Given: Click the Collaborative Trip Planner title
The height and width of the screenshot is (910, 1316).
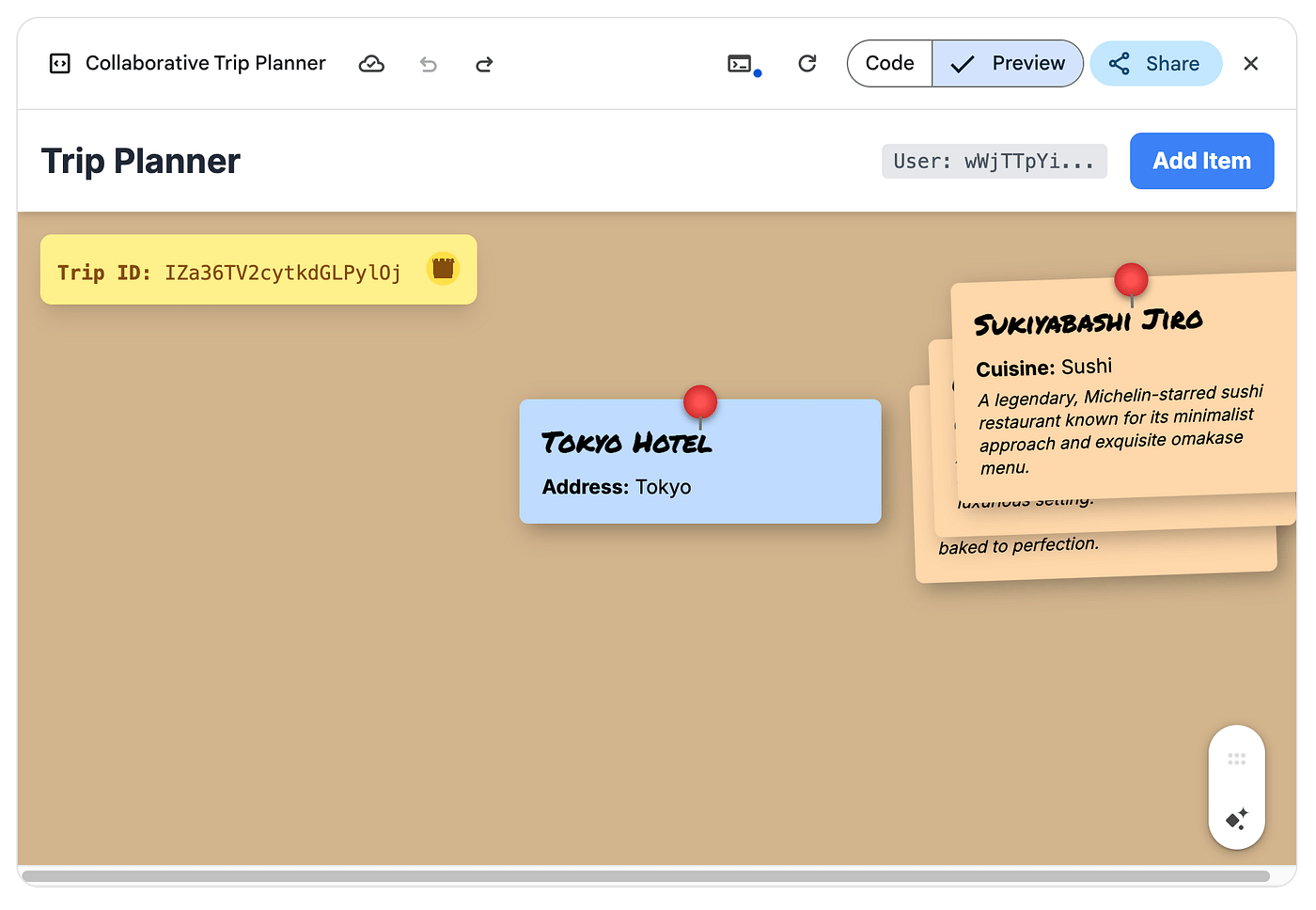Looking at the screenshot, I should 206,63.
